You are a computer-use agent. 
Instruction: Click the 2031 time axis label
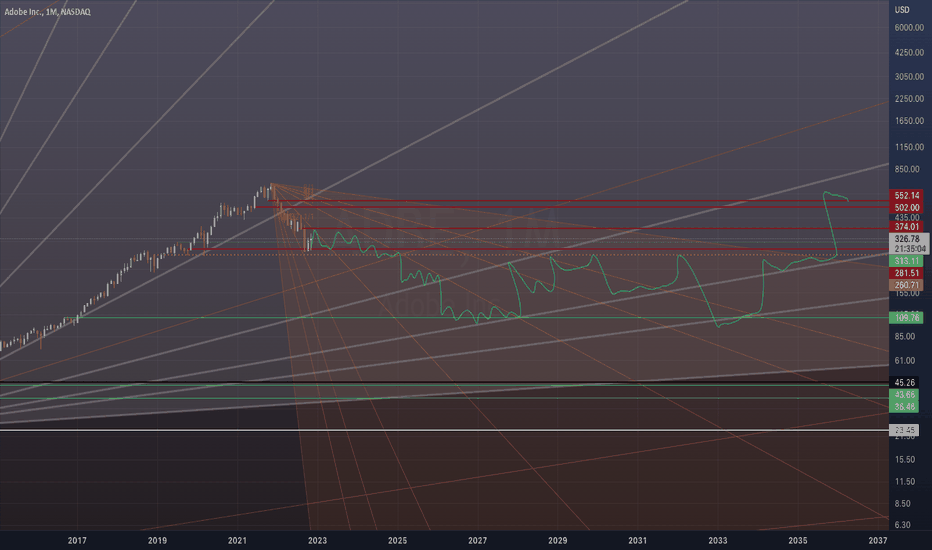[637, 540]
